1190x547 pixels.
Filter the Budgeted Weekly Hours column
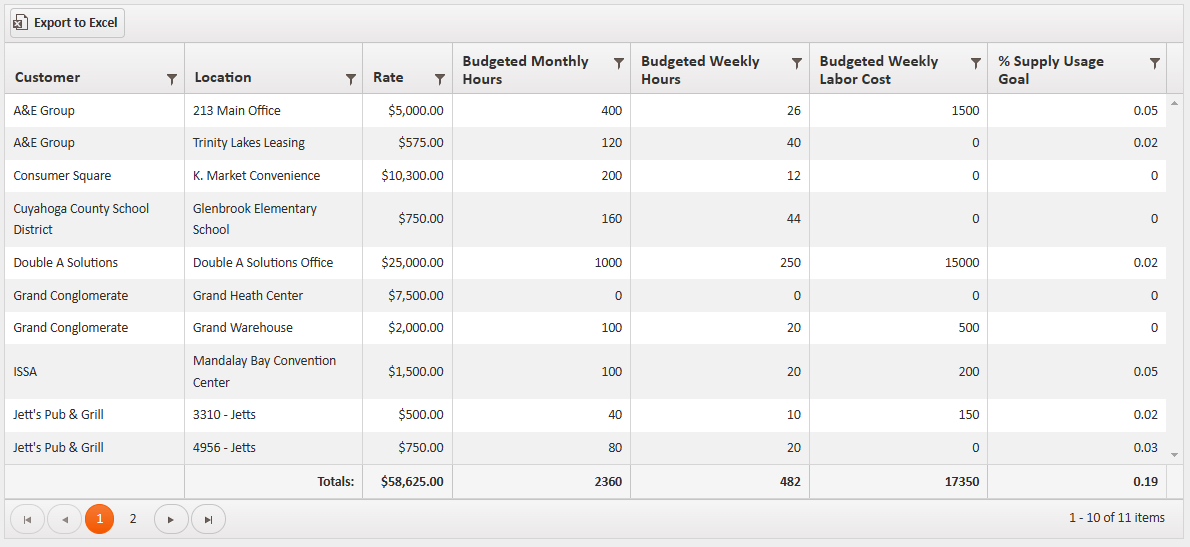(x=796, y=63)
